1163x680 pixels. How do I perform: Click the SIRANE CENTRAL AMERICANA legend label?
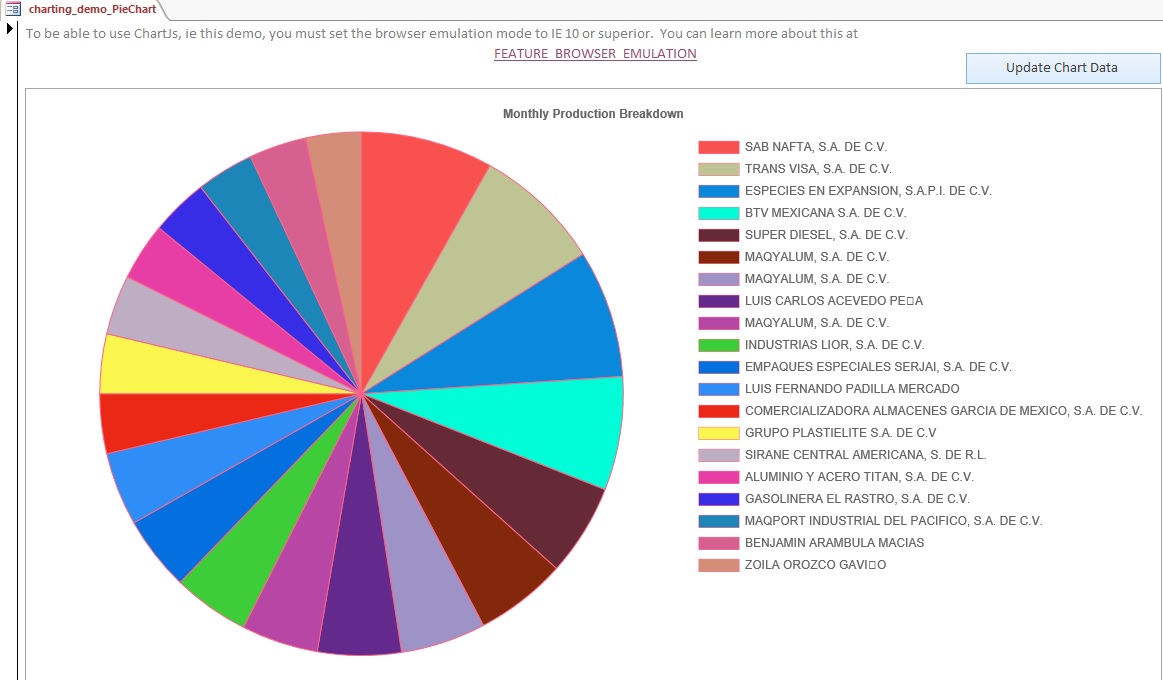[x=866, y=455]
